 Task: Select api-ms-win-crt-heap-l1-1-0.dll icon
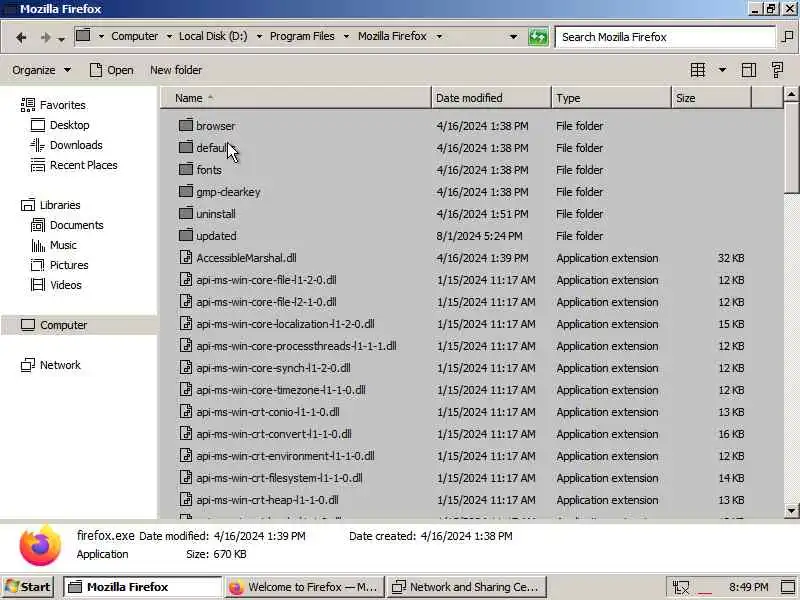pyautogui.click(x=186, y=499)
